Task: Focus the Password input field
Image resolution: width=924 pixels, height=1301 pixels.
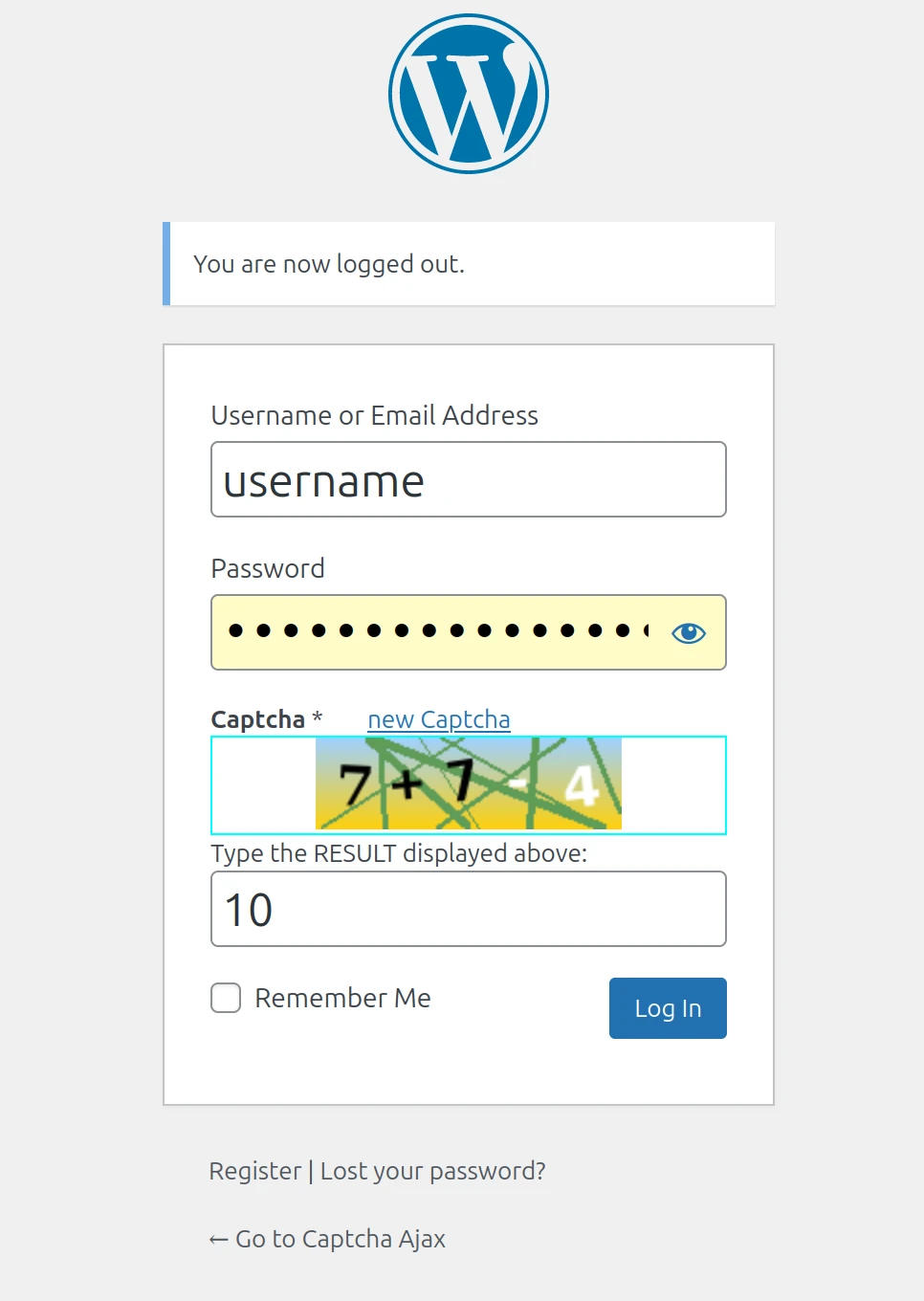Action: pos(435,632)
